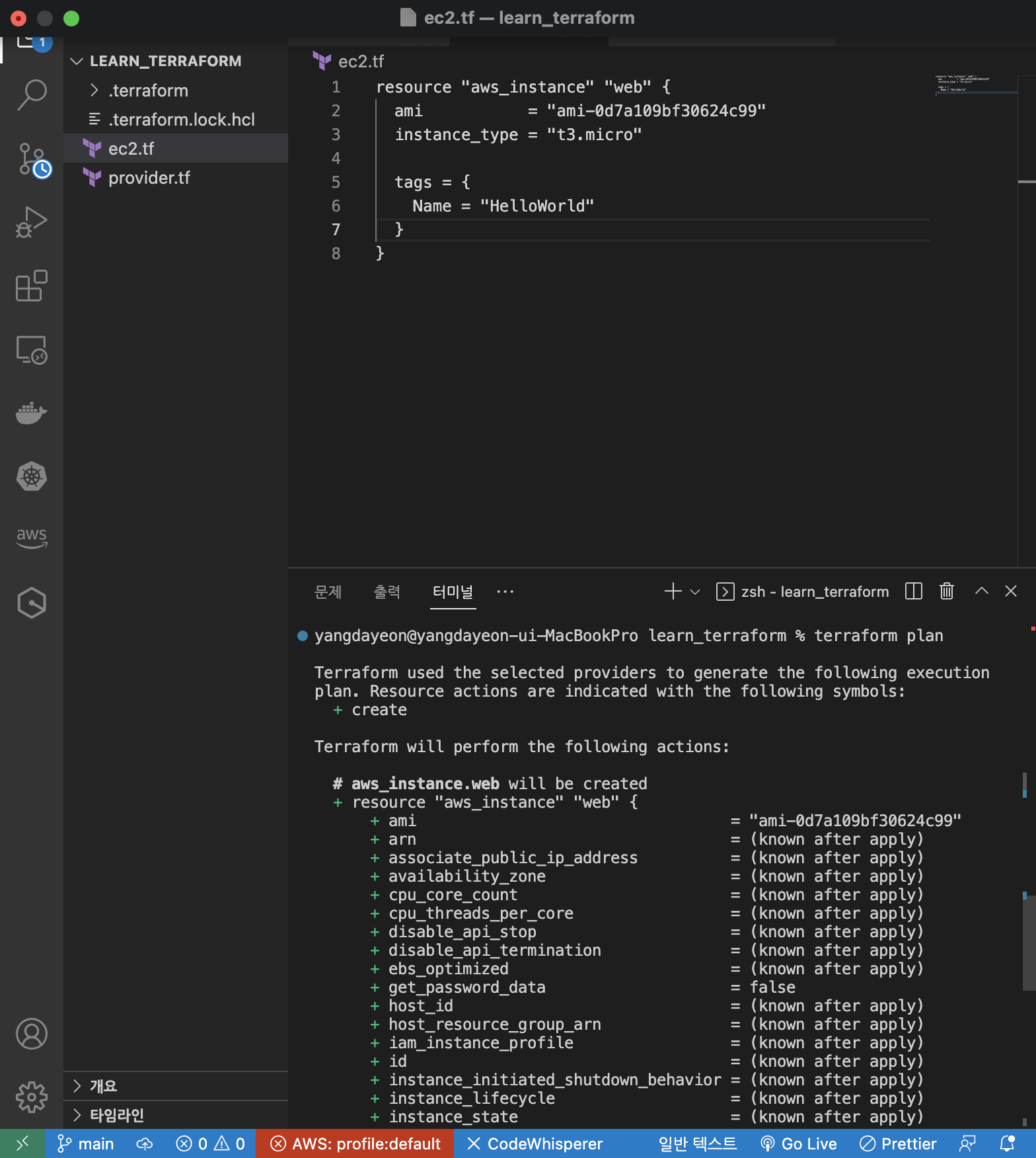Image resolution: width=1036 pixels, height=1158 pixels.
Task: Click the CodeWhisperer status item
Action: click(535, 1143)
